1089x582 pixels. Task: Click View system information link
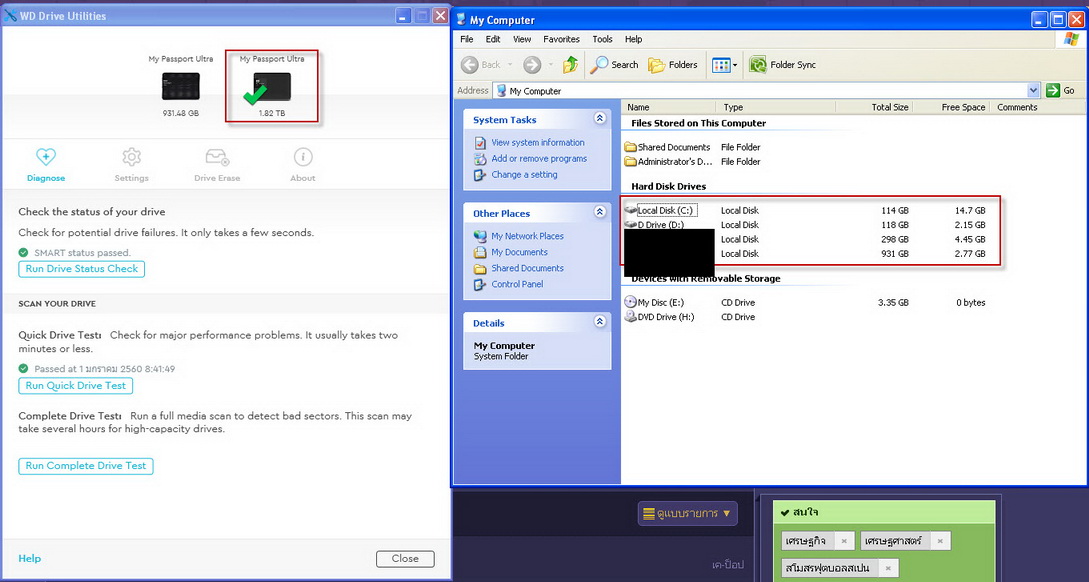tap(538, 142)
